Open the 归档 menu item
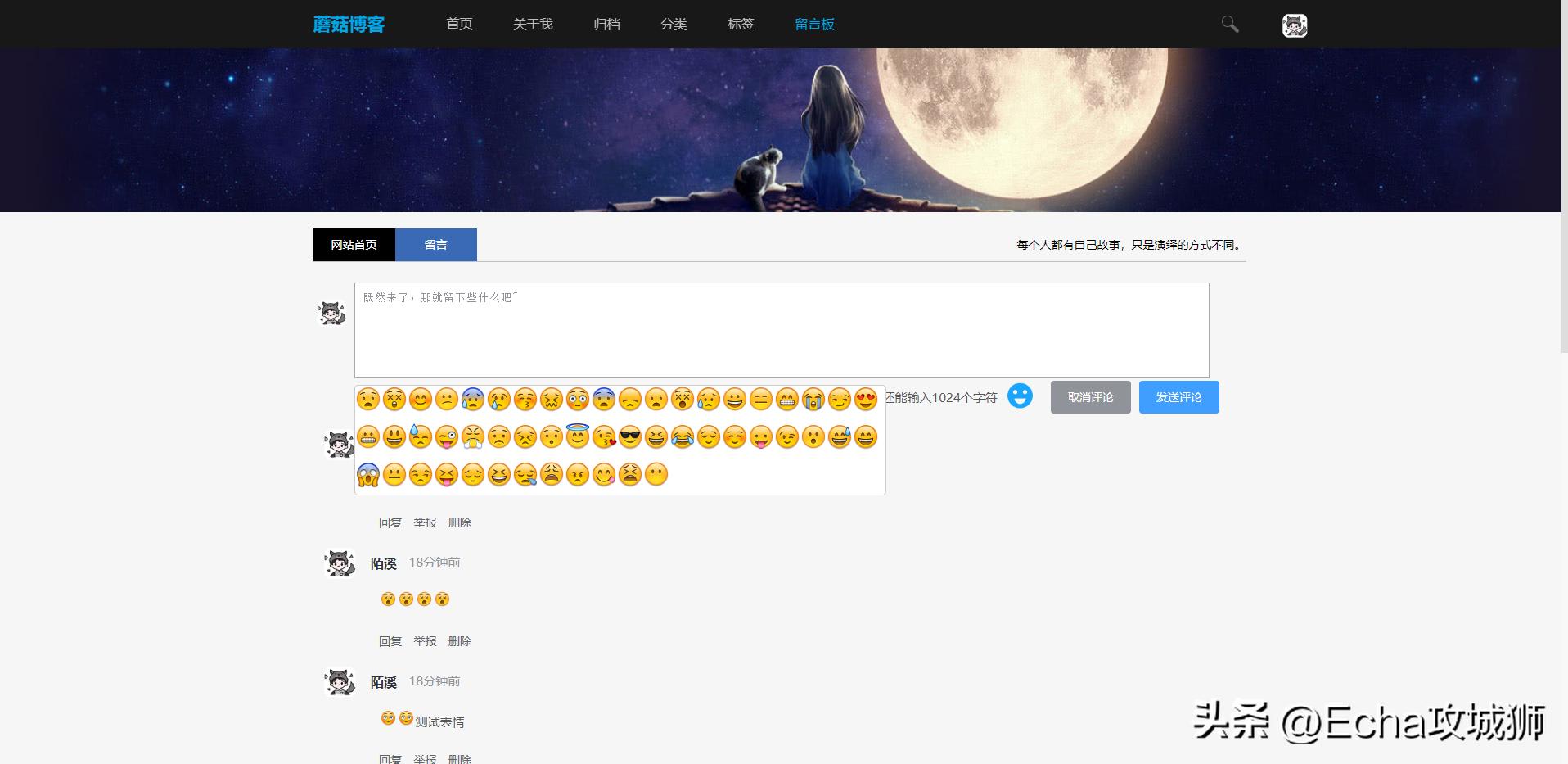Screen dimensions: 1568x764 [x=606, y=24]
